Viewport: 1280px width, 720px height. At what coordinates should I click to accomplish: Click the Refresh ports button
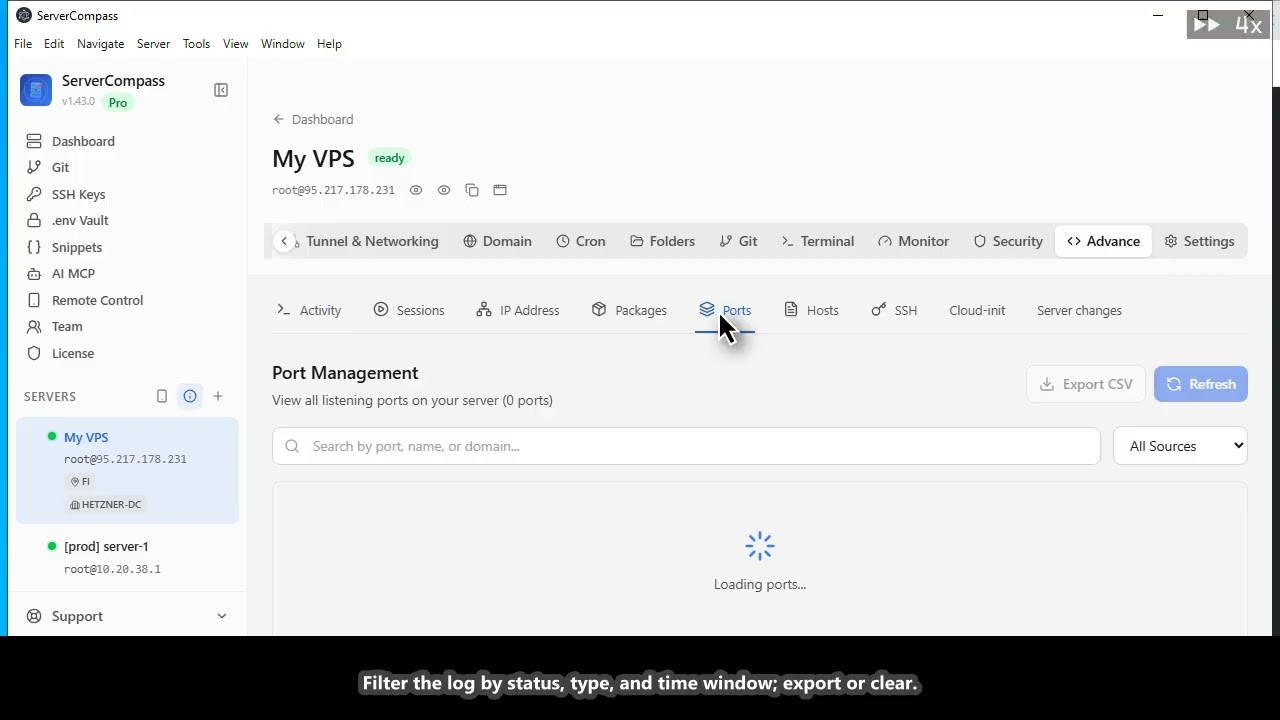click(x=1201, y=384)
